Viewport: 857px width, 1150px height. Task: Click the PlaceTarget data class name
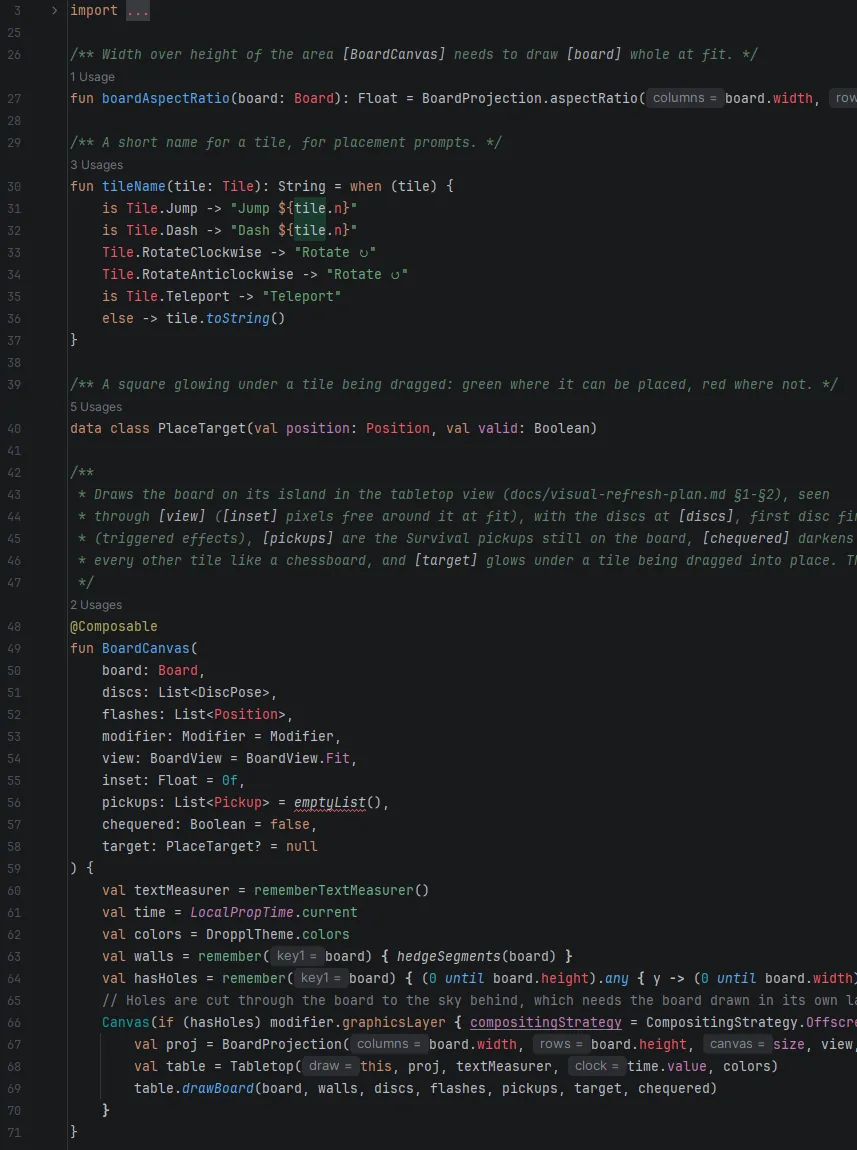(x=202, y=428)
